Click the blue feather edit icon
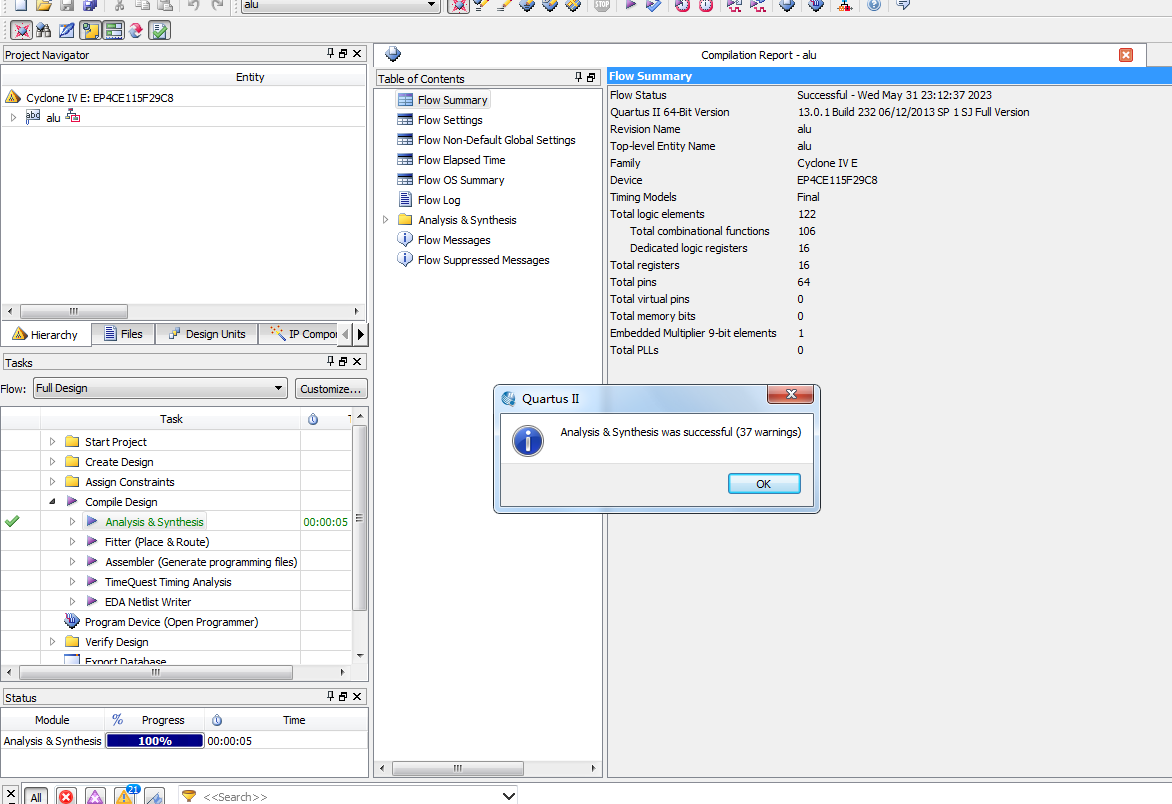 coord(67,31)
